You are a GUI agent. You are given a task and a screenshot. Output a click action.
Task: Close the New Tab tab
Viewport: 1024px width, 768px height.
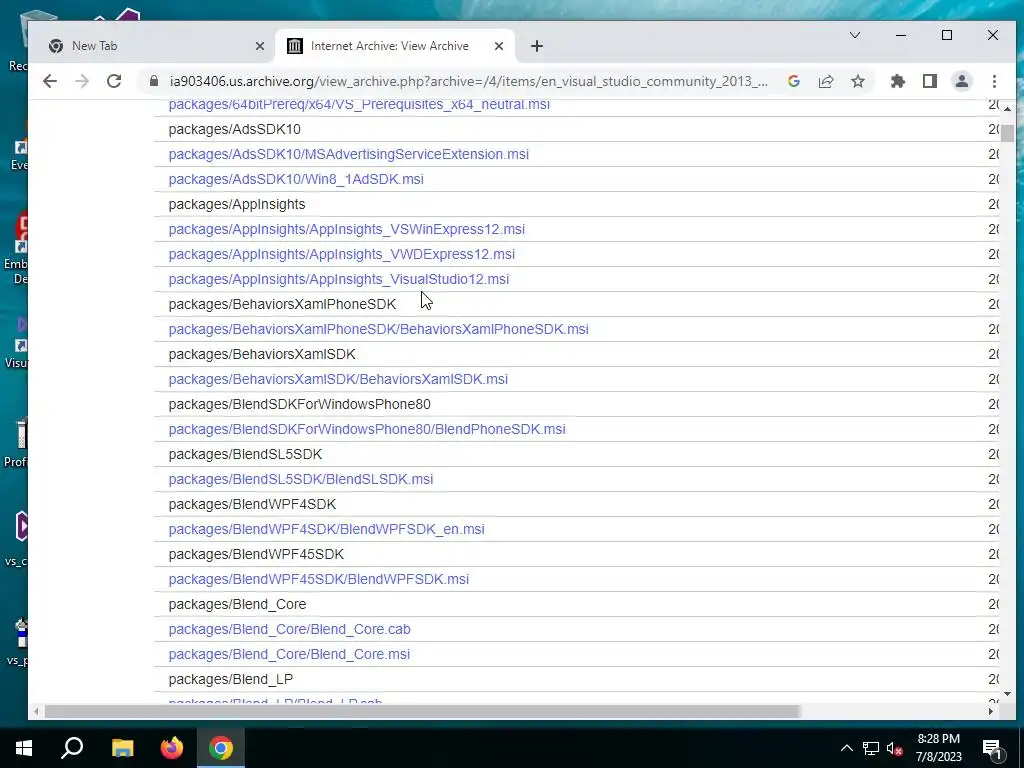tap(259, 46)
